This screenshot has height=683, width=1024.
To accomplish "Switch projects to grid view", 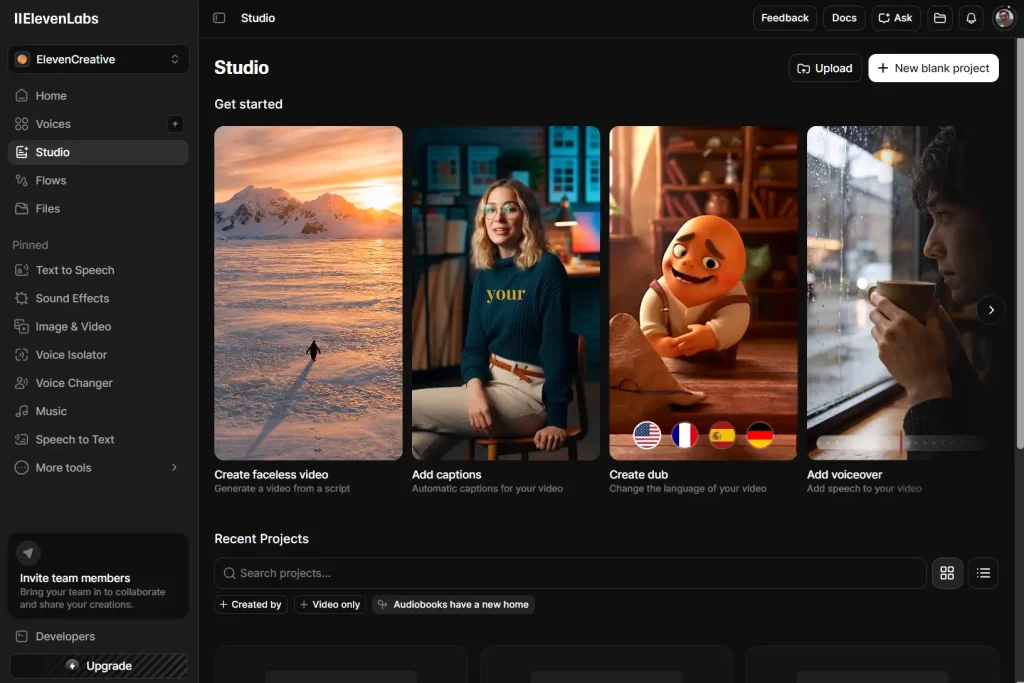I will pos(947,573).
